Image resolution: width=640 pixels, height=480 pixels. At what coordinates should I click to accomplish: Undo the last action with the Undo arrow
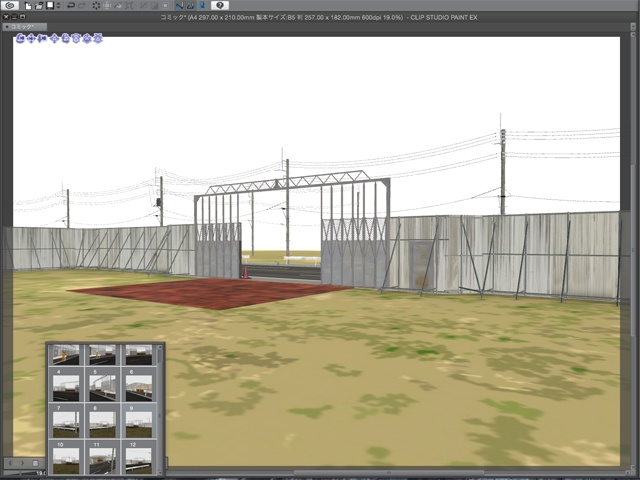click(x=71, y=6)
